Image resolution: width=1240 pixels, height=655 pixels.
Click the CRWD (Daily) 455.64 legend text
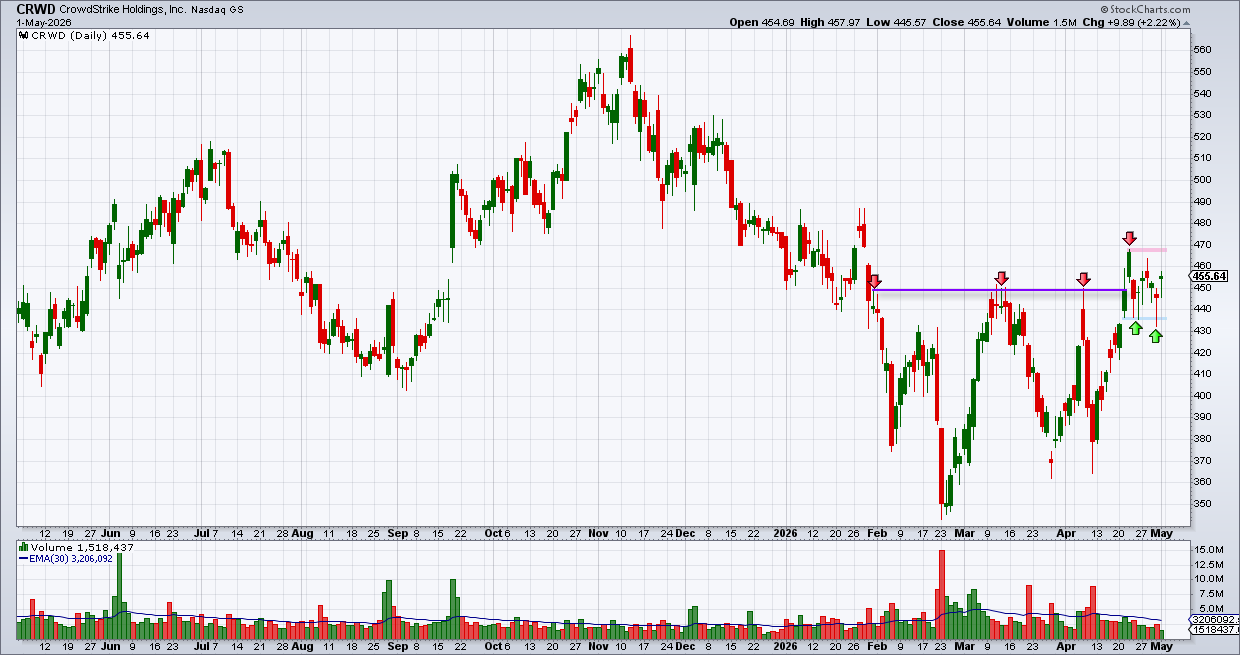pos(88,35)
